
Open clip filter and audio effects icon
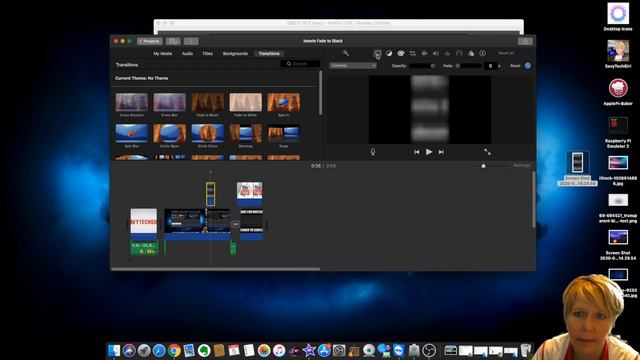[471, 53]
